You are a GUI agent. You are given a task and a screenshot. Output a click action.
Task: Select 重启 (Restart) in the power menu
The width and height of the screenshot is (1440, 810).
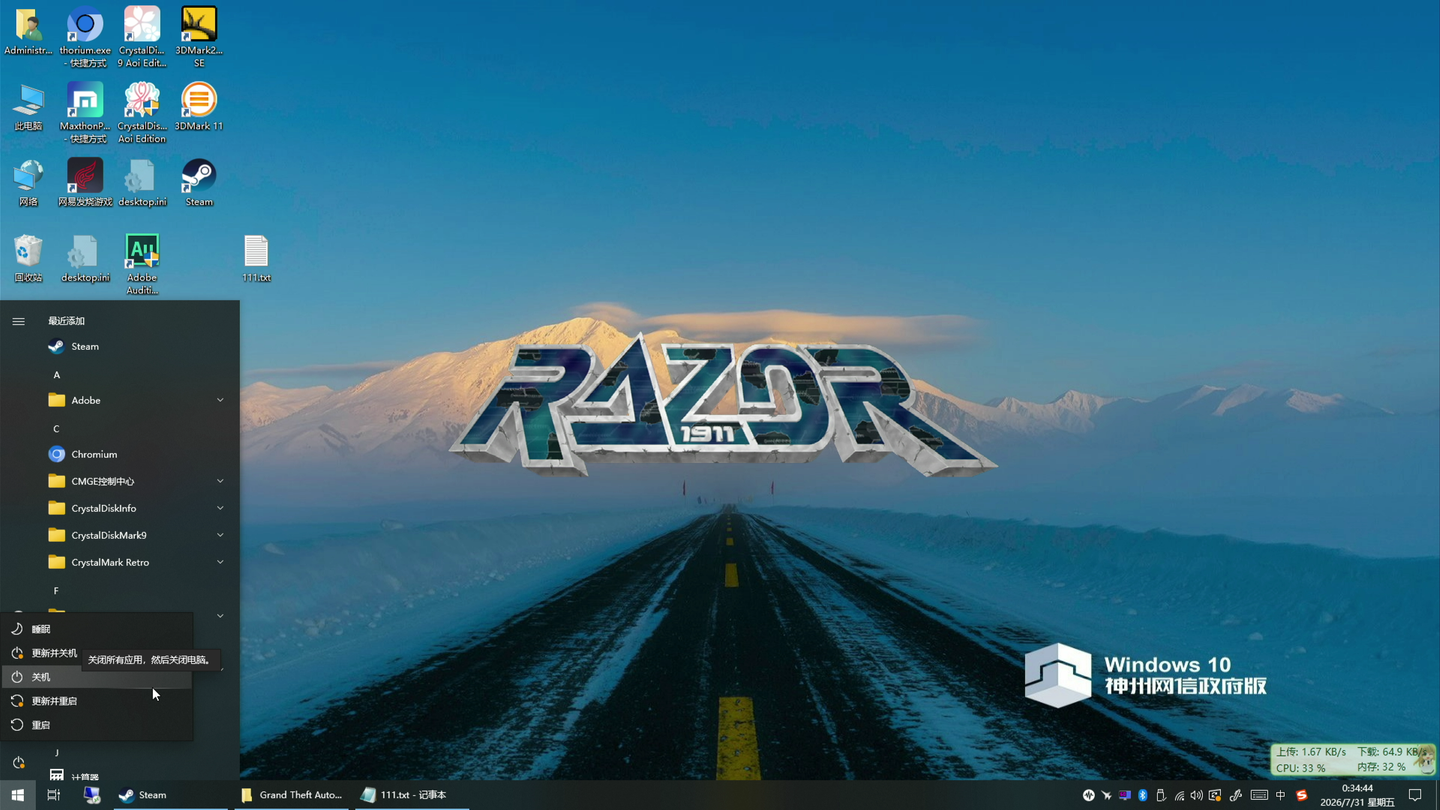tap(97, 725)
